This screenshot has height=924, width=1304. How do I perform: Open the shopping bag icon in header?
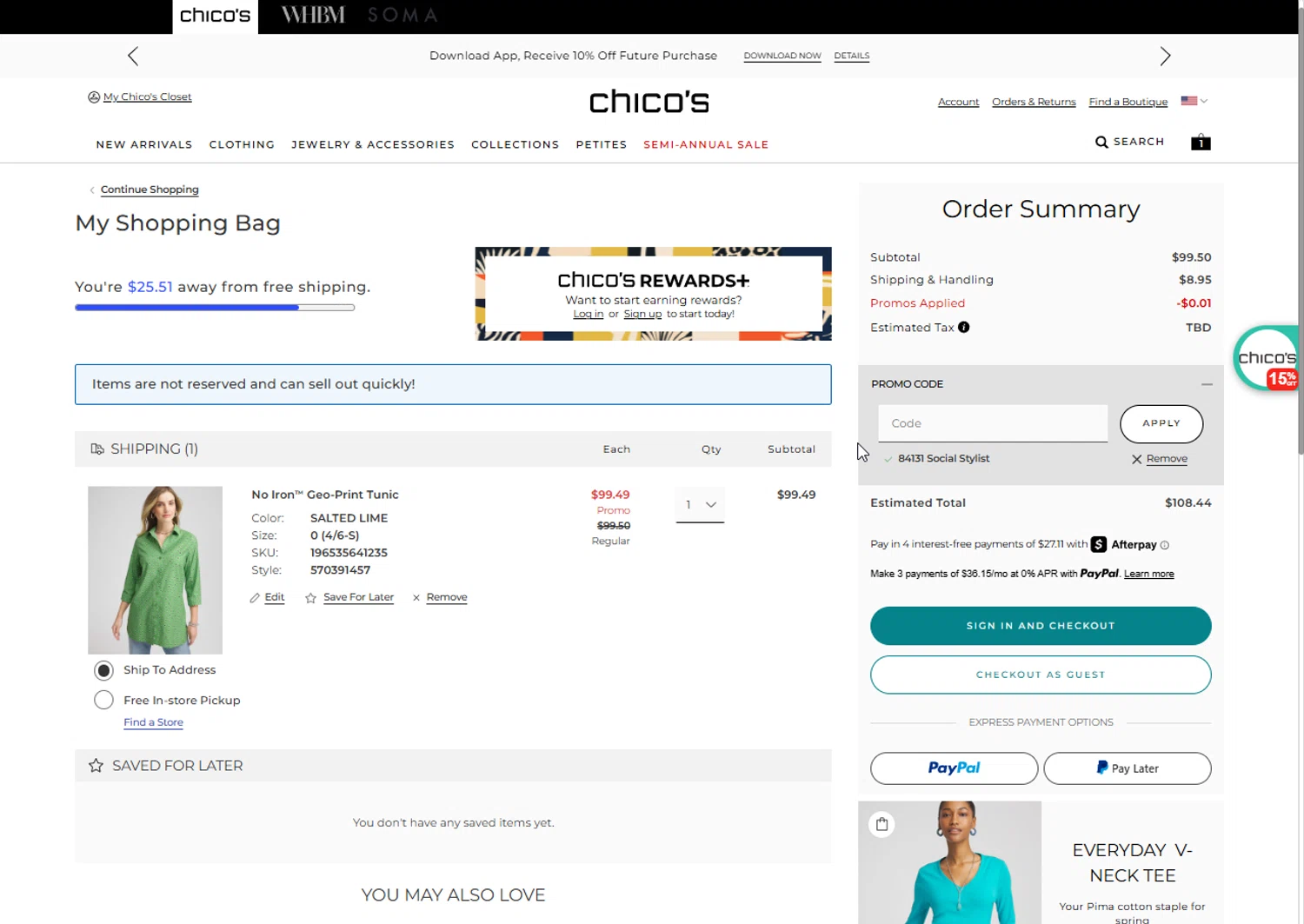point(1201,142)
